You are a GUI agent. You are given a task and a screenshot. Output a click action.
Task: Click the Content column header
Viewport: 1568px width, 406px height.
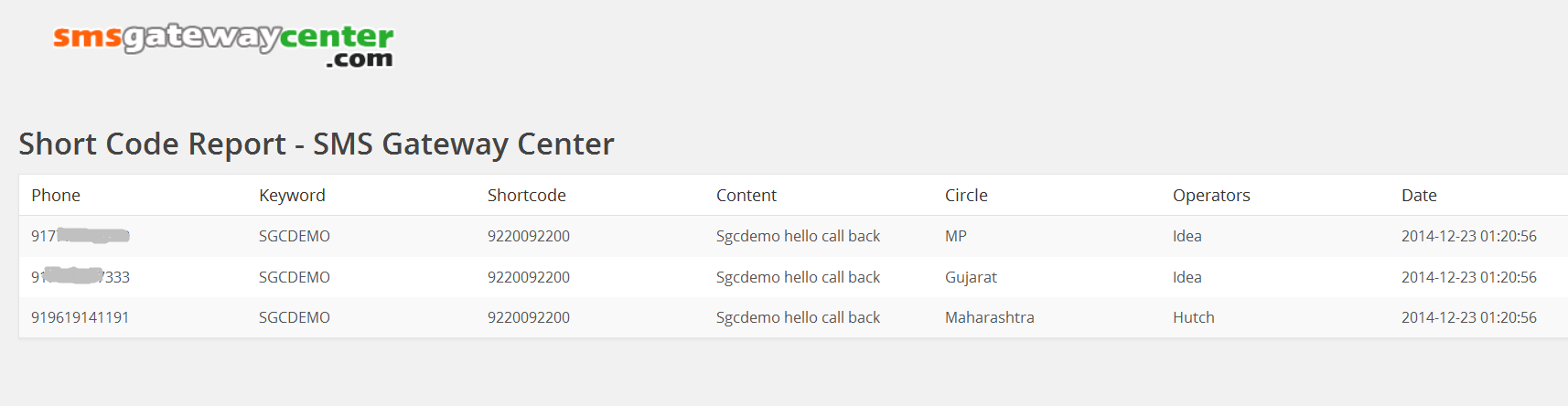[746, 195]
